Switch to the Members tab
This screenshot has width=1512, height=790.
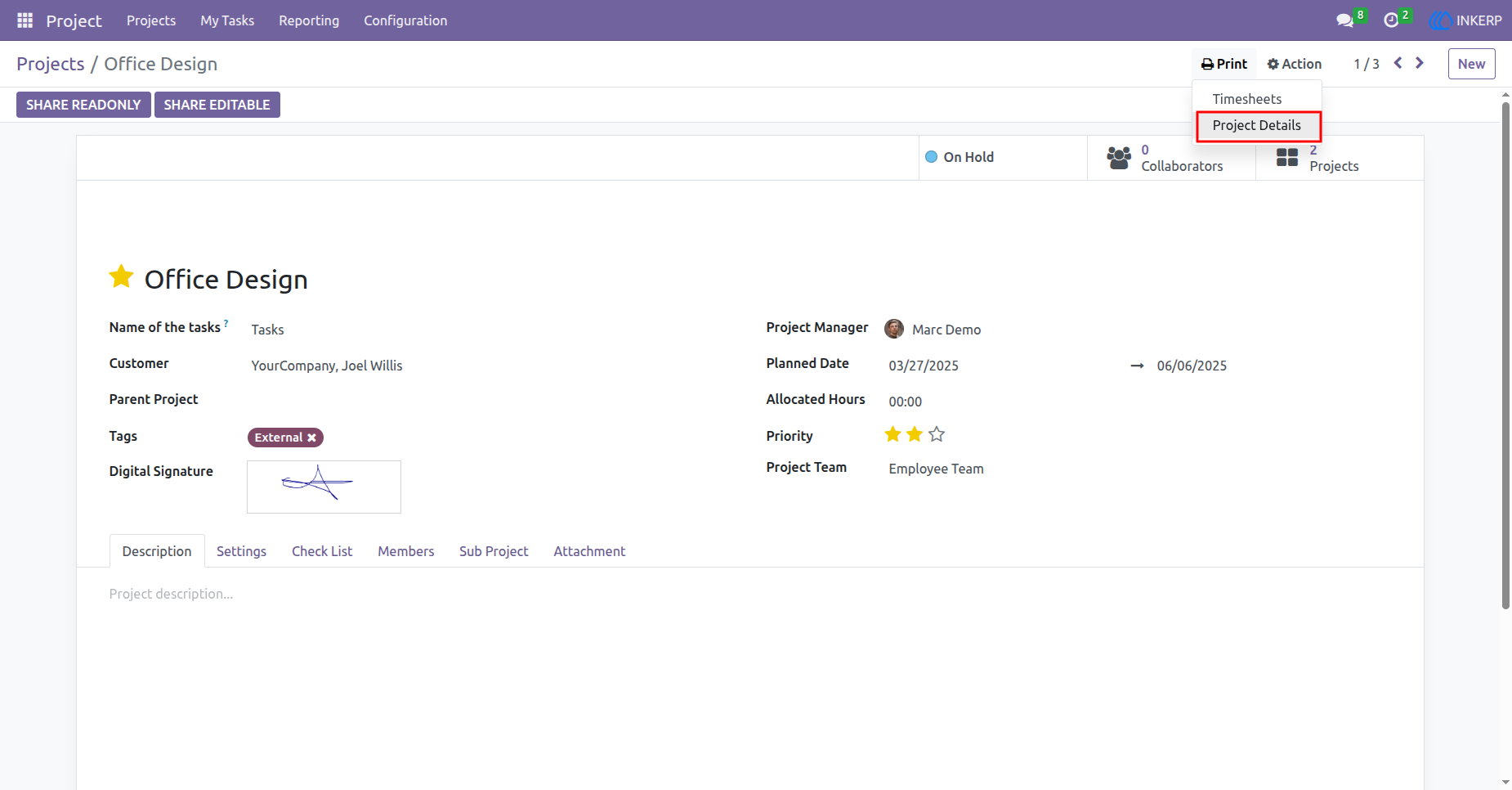pos(406,551)
